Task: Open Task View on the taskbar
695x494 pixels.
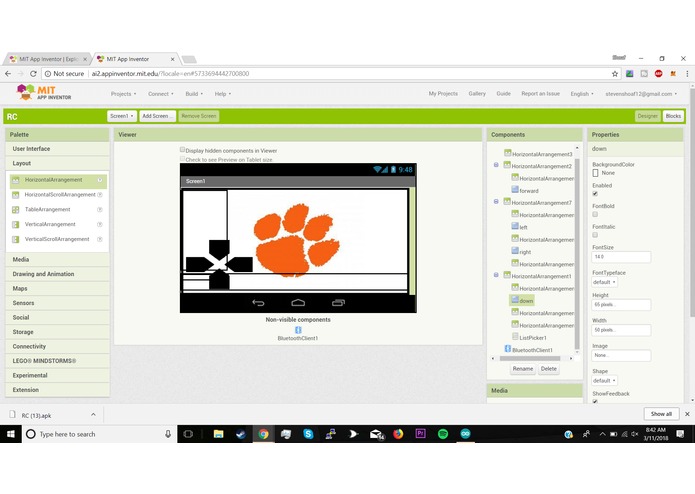Action: point(188,434)
